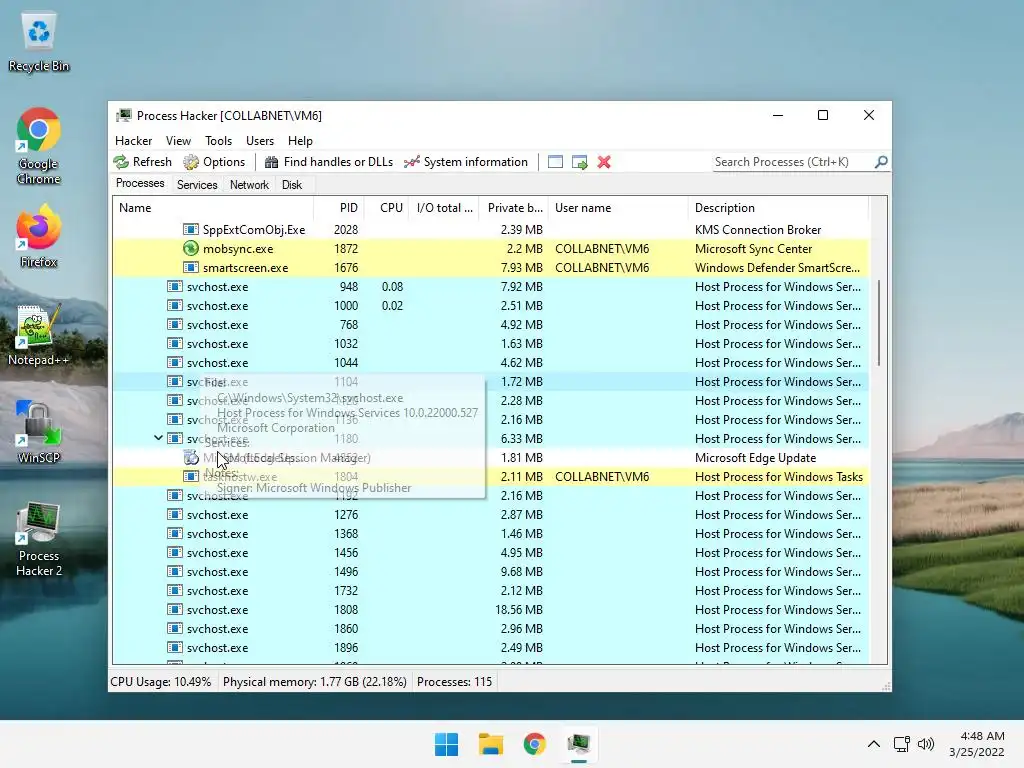Click icon of svchost.exe PID 1044
This screenshot has height=768, width=1024.
click(174, 362)
